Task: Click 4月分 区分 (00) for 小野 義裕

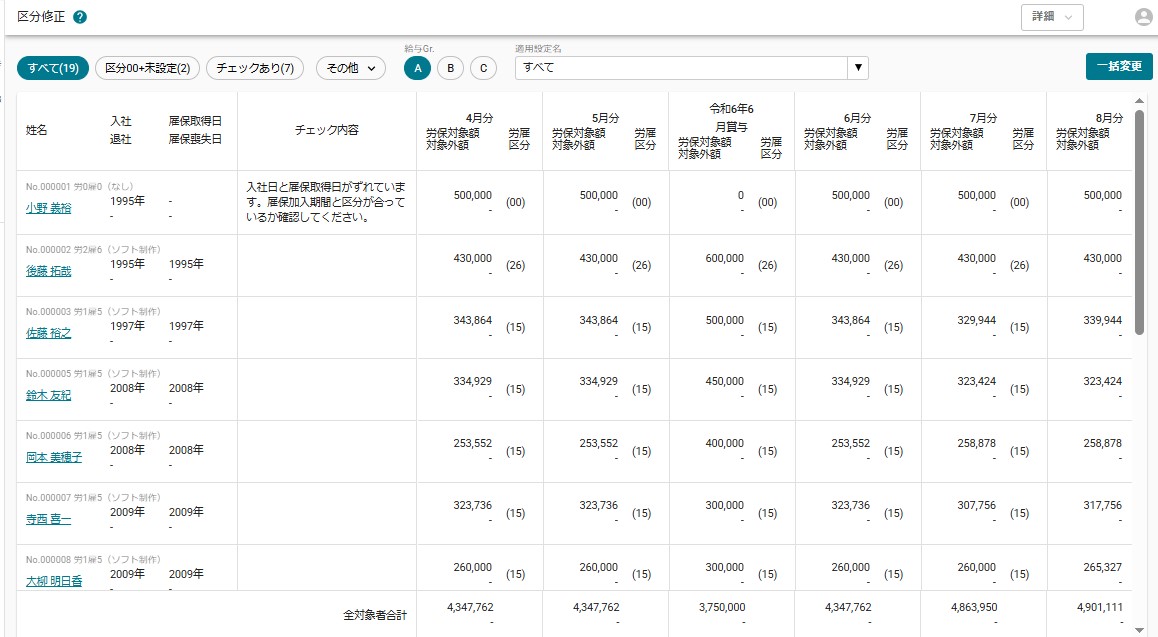Action: coord(515,202)
